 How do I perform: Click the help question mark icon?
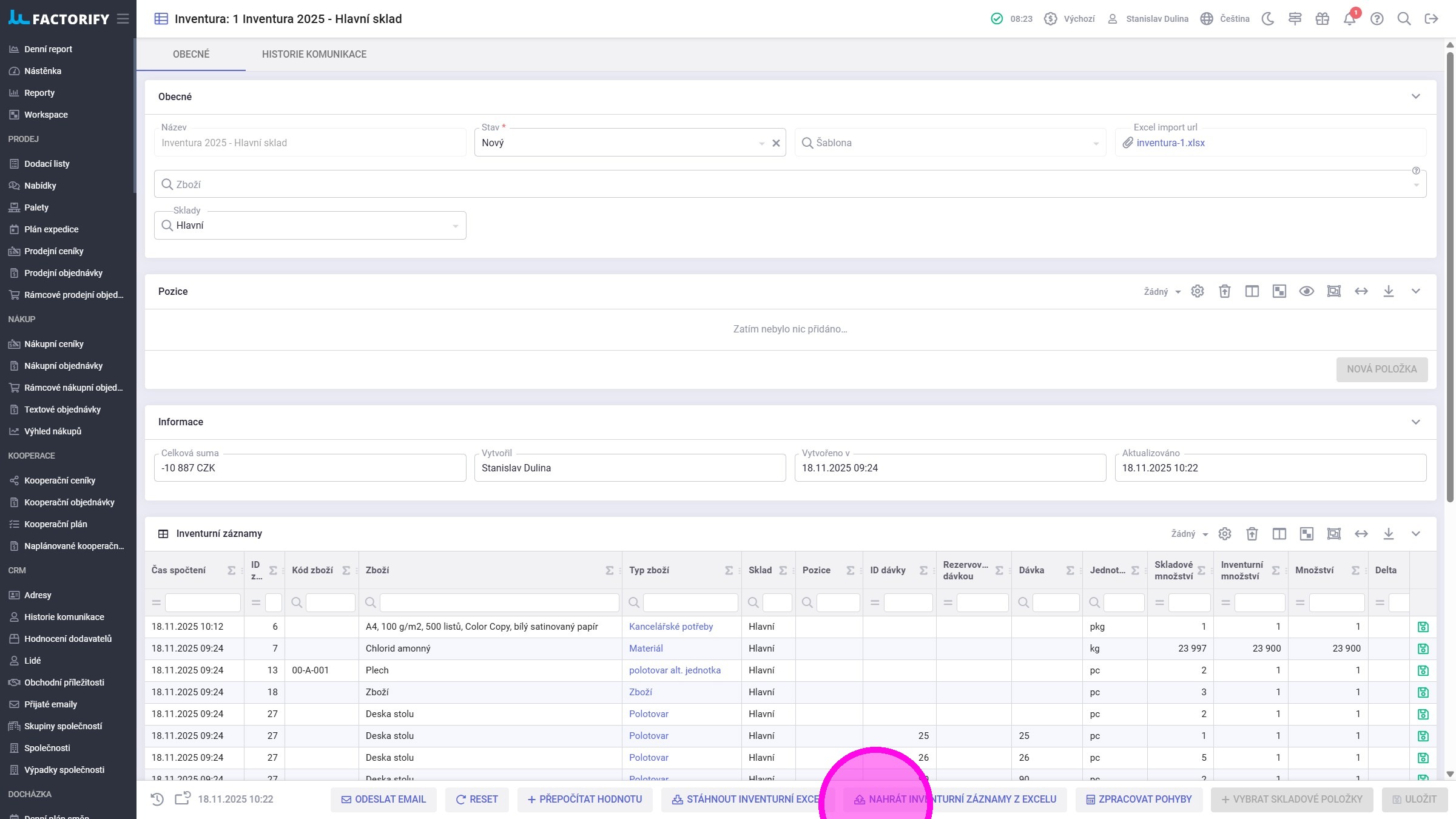pyautogui.click(x=1377, y=19)
